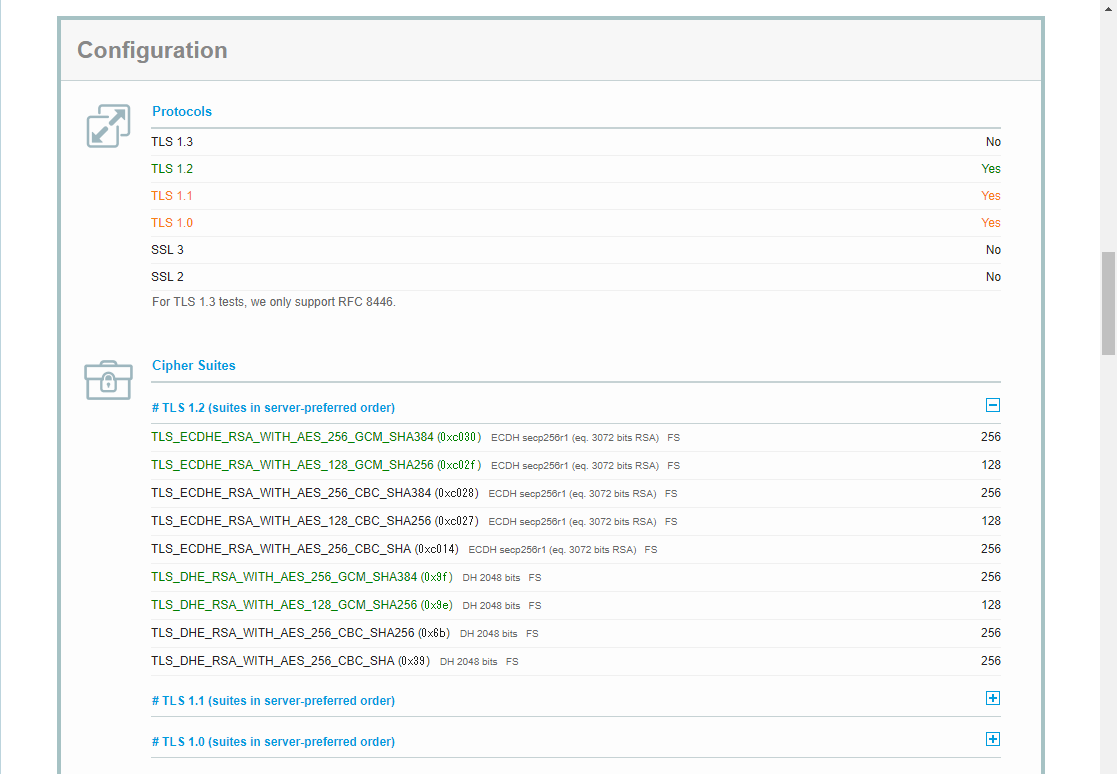Click 'ECDH secp256r1 (eq. 3072 bits RSA)' on the 0xc030 row
This screenshot has height=774, width=1117.
coord(575,438)
